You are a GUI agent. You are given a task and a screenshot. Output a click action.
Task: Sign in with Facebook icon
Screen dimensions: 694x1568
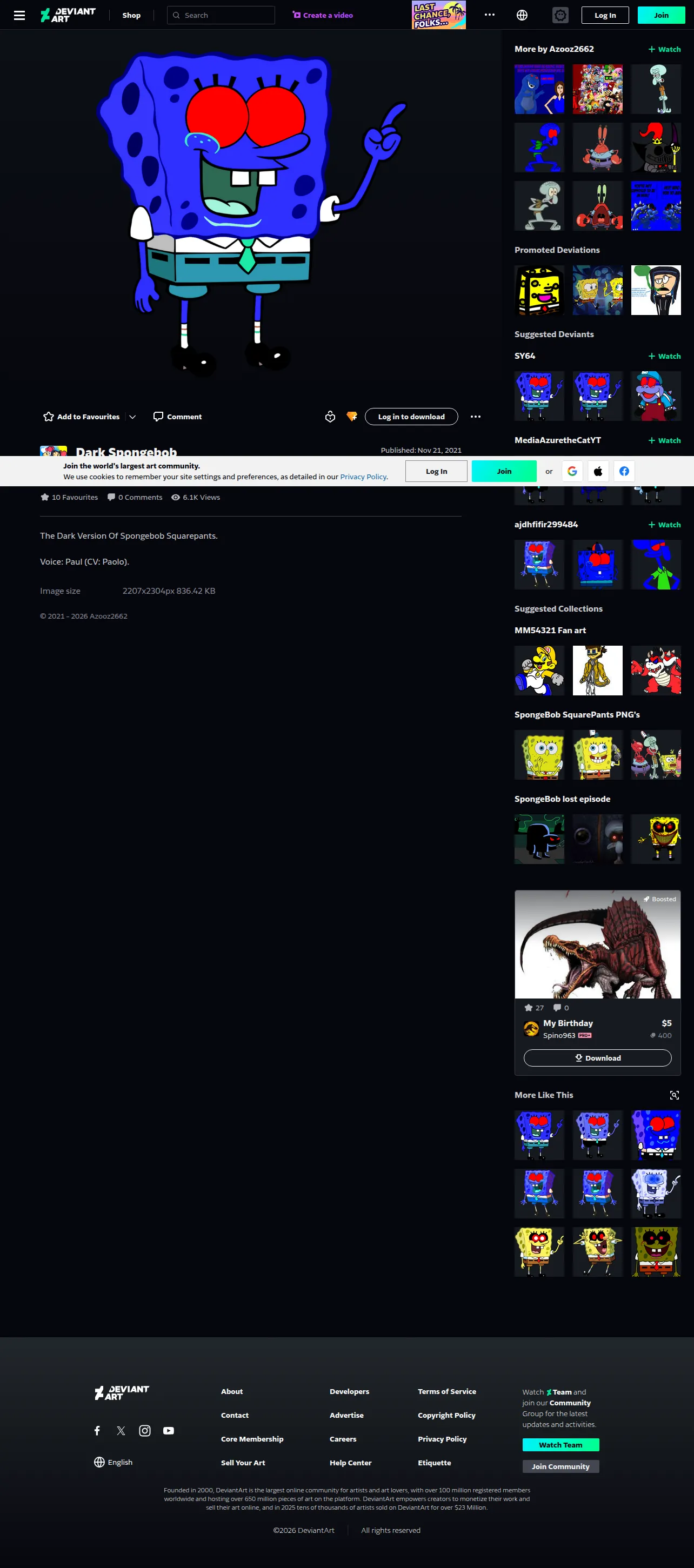point(625,471)
